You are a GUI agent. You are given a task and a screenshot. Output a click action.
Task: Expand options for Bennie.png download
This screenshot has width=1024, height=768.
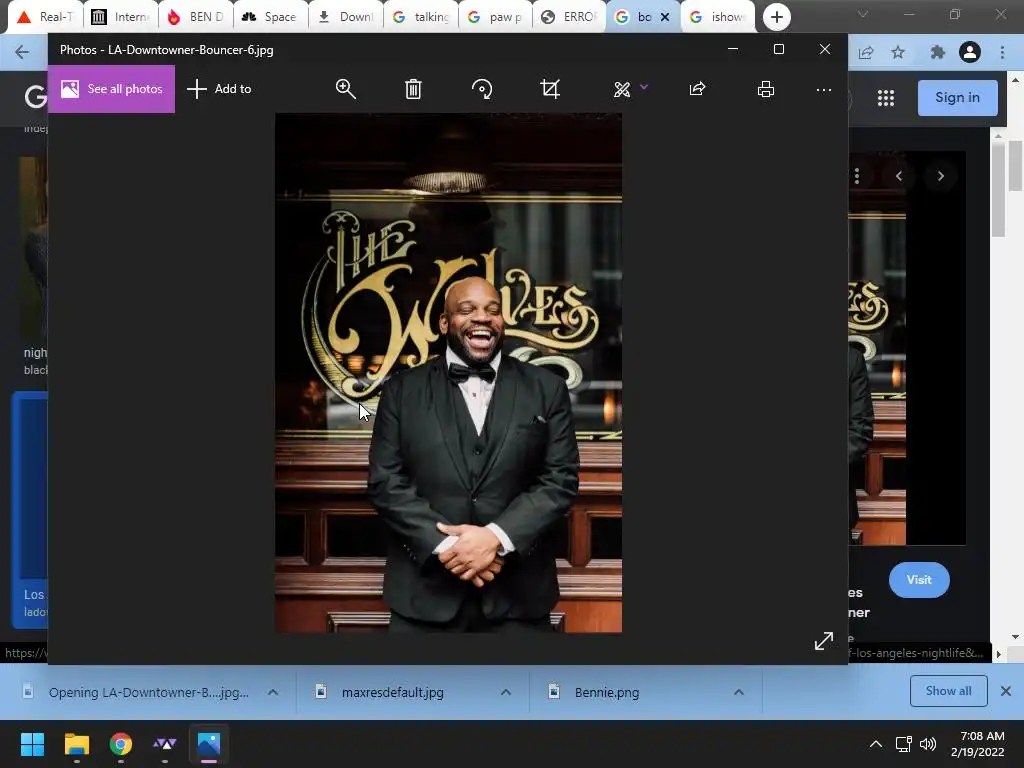739,692
